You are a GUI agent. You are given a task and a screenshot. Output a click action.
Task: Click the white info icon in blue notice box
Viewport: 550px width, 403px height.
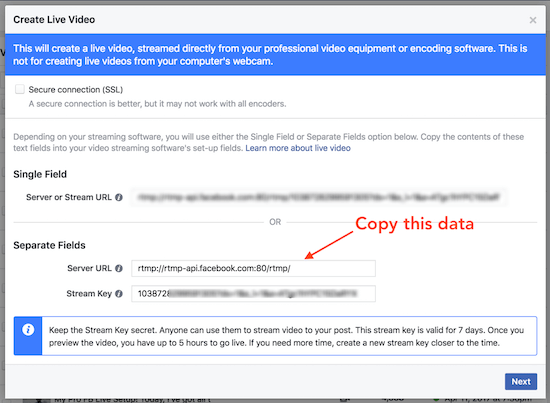click(x=28, y=330)
